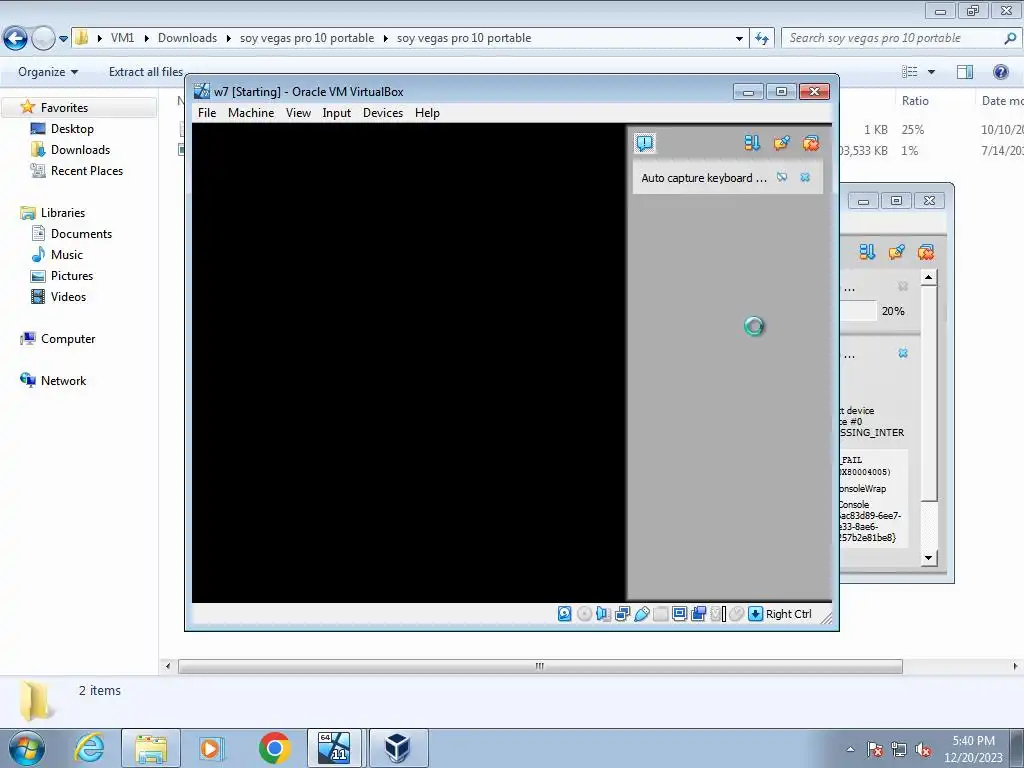Click the mouse integration status icon

(x=737, y=614)
